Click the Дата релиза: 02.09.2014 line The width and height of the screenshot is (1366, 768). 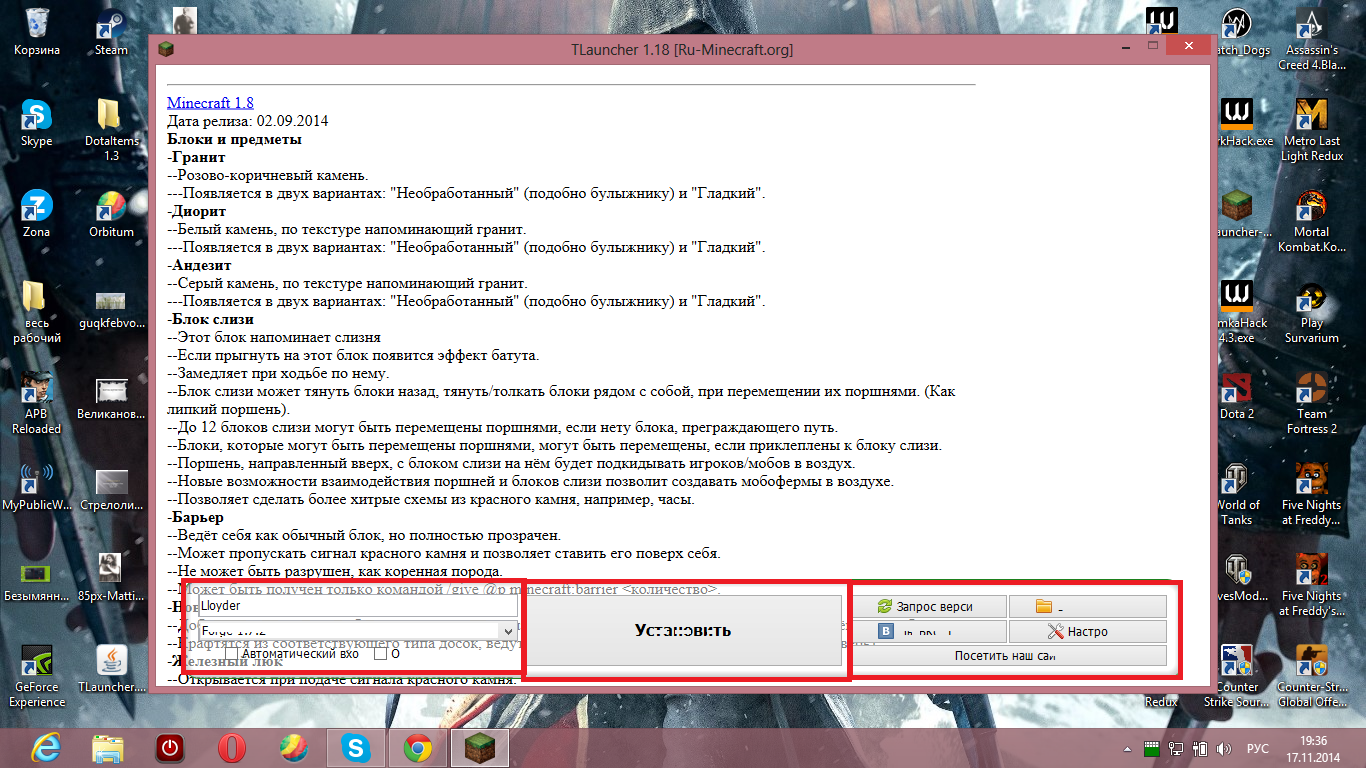point(248,121)
